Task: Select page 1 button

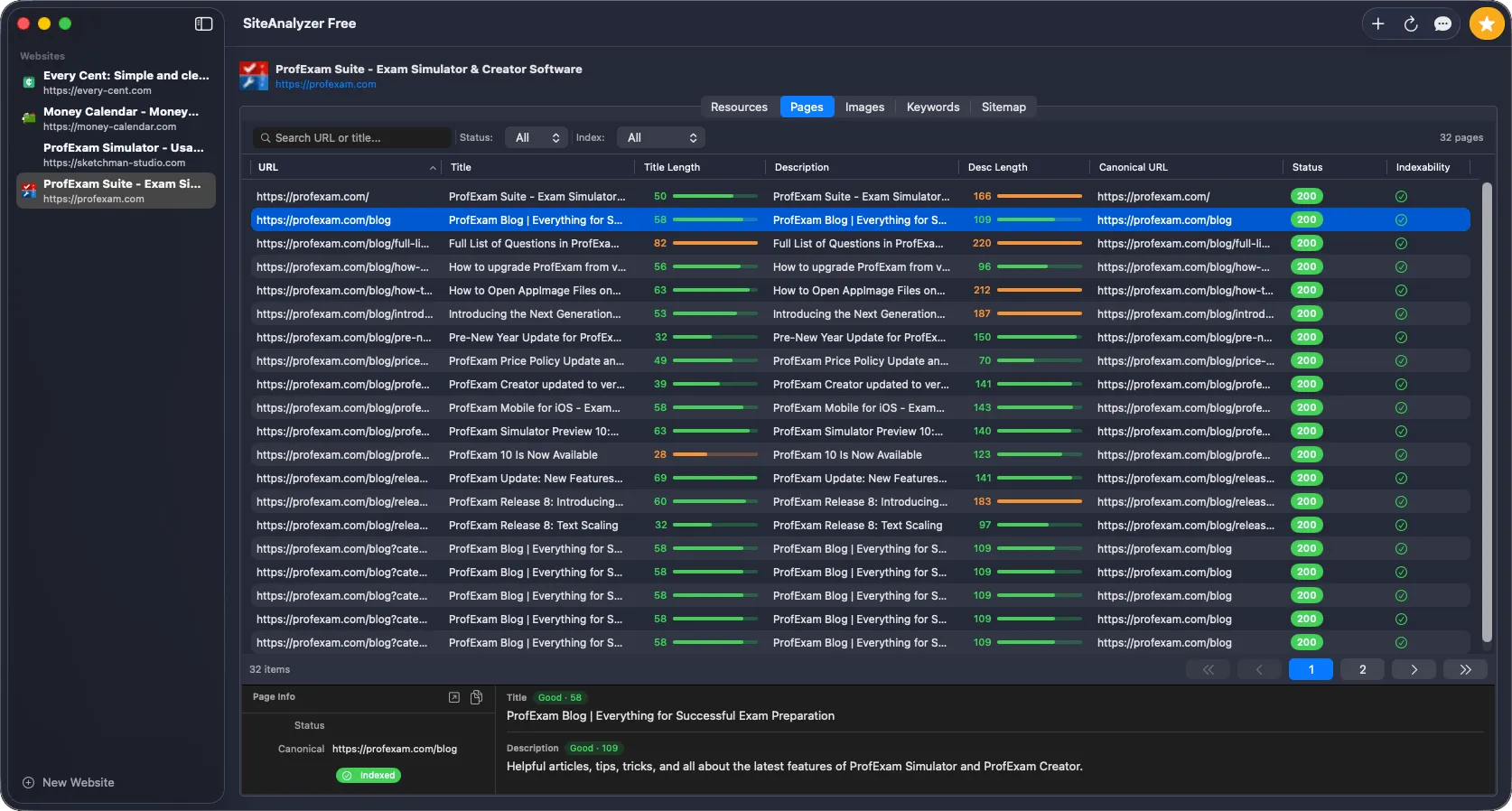Action: 1311,669
